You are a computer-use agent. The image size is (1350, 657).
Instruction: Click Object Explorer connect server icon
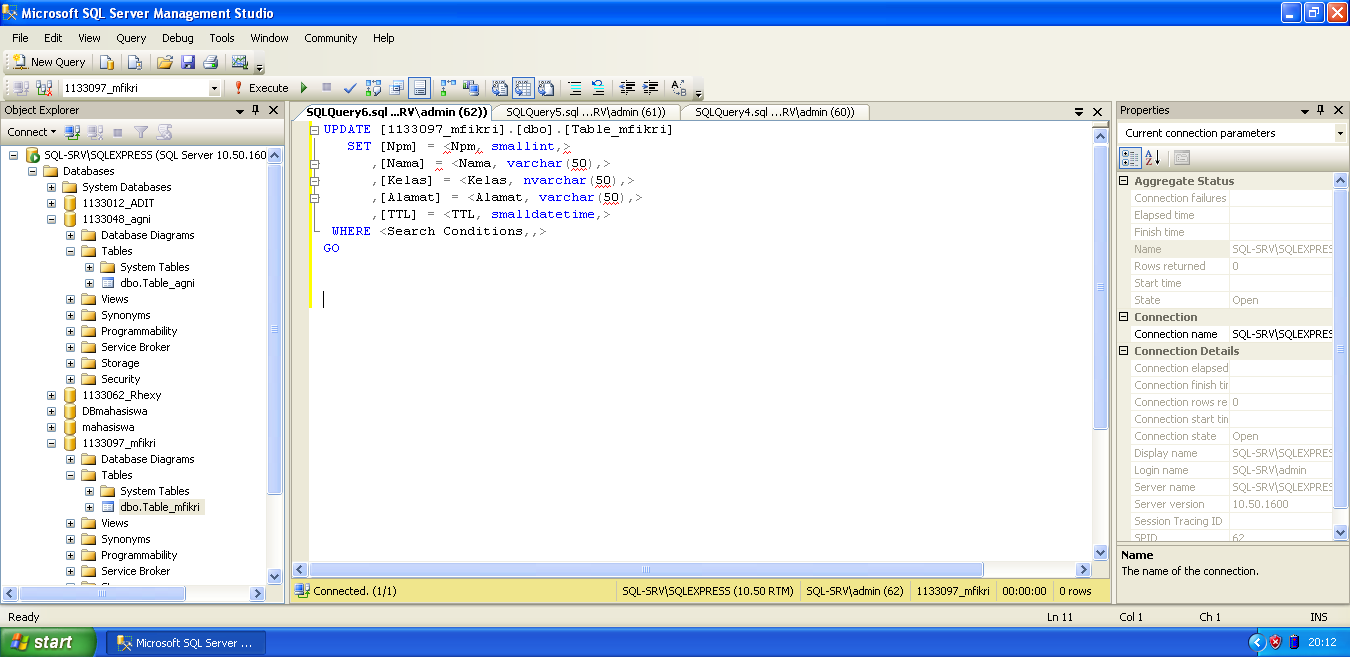click(x=72, y=132)
